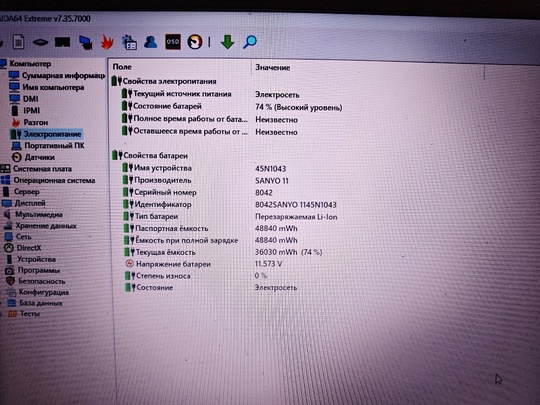Viewport: 540px width, 405px height.
Task: Click the 11.573 V voltage value
Action: tap(268, 264)
